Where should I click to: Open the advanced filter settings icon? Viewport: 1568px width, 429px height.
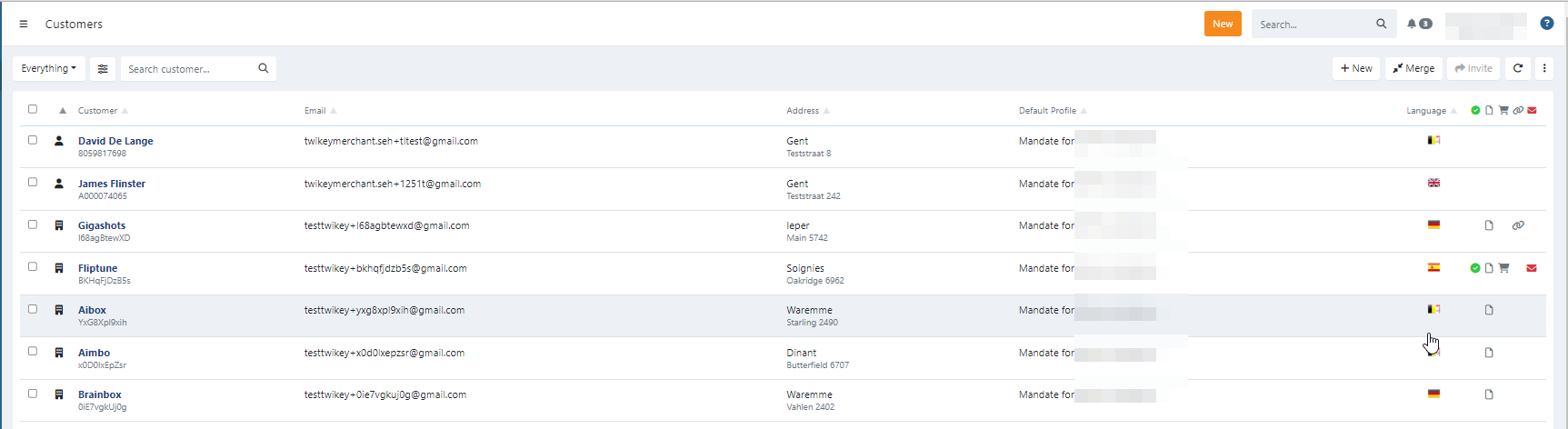coord(103,69)
